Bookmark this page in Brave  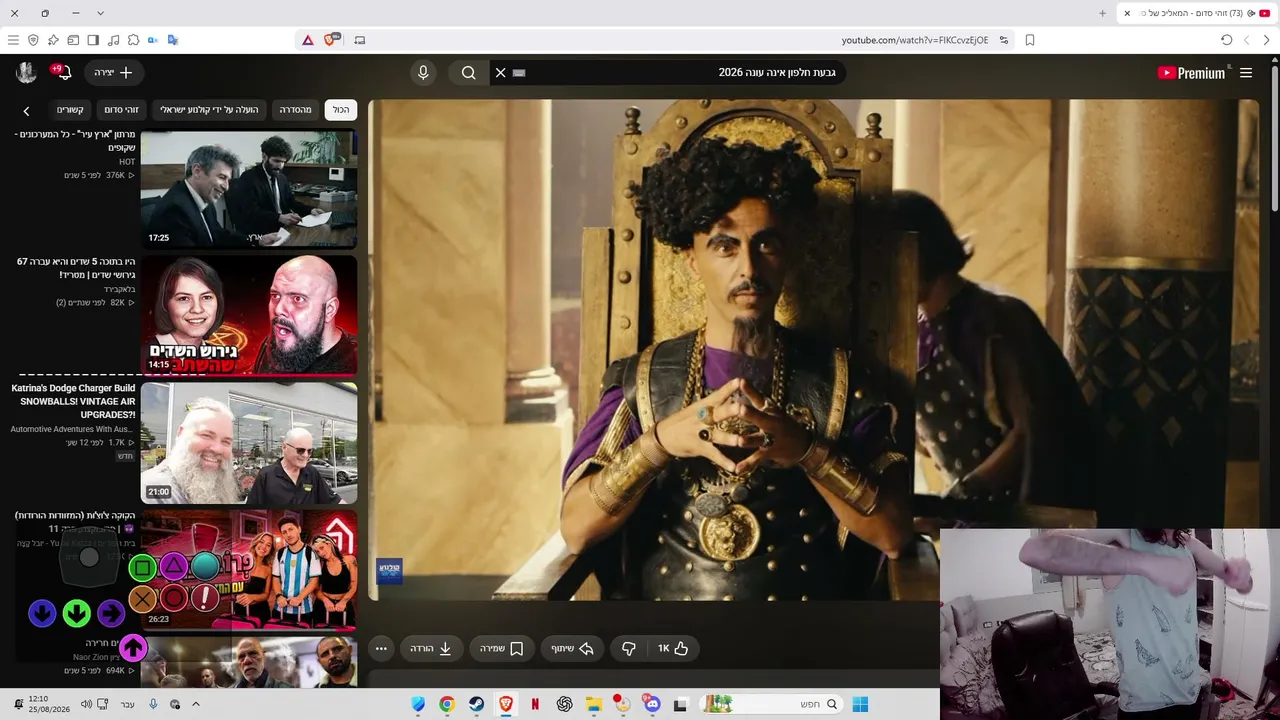click(x=1030, y=40)
